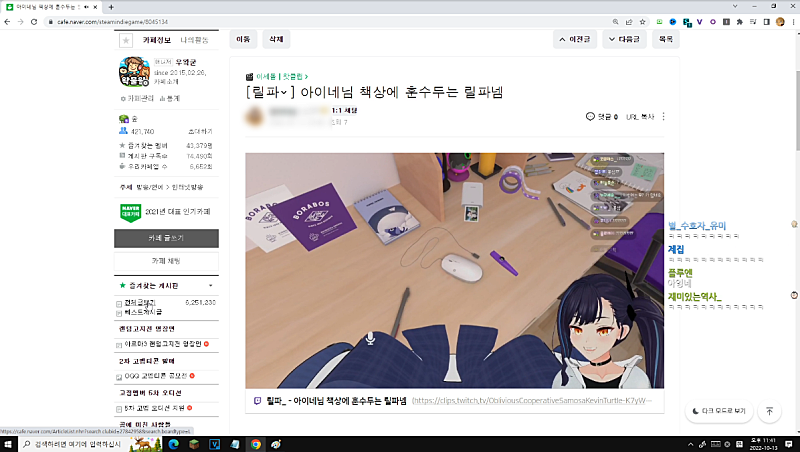Toggle the browser side panel icon
The width and height of the screenshot is (800, 452).
[766, 22]
